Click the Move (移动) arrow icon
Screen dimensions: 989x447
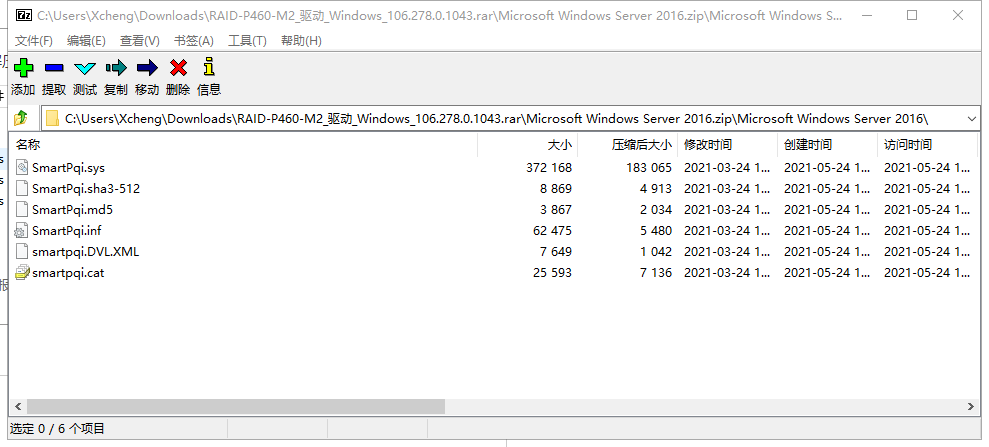[147, 67]
